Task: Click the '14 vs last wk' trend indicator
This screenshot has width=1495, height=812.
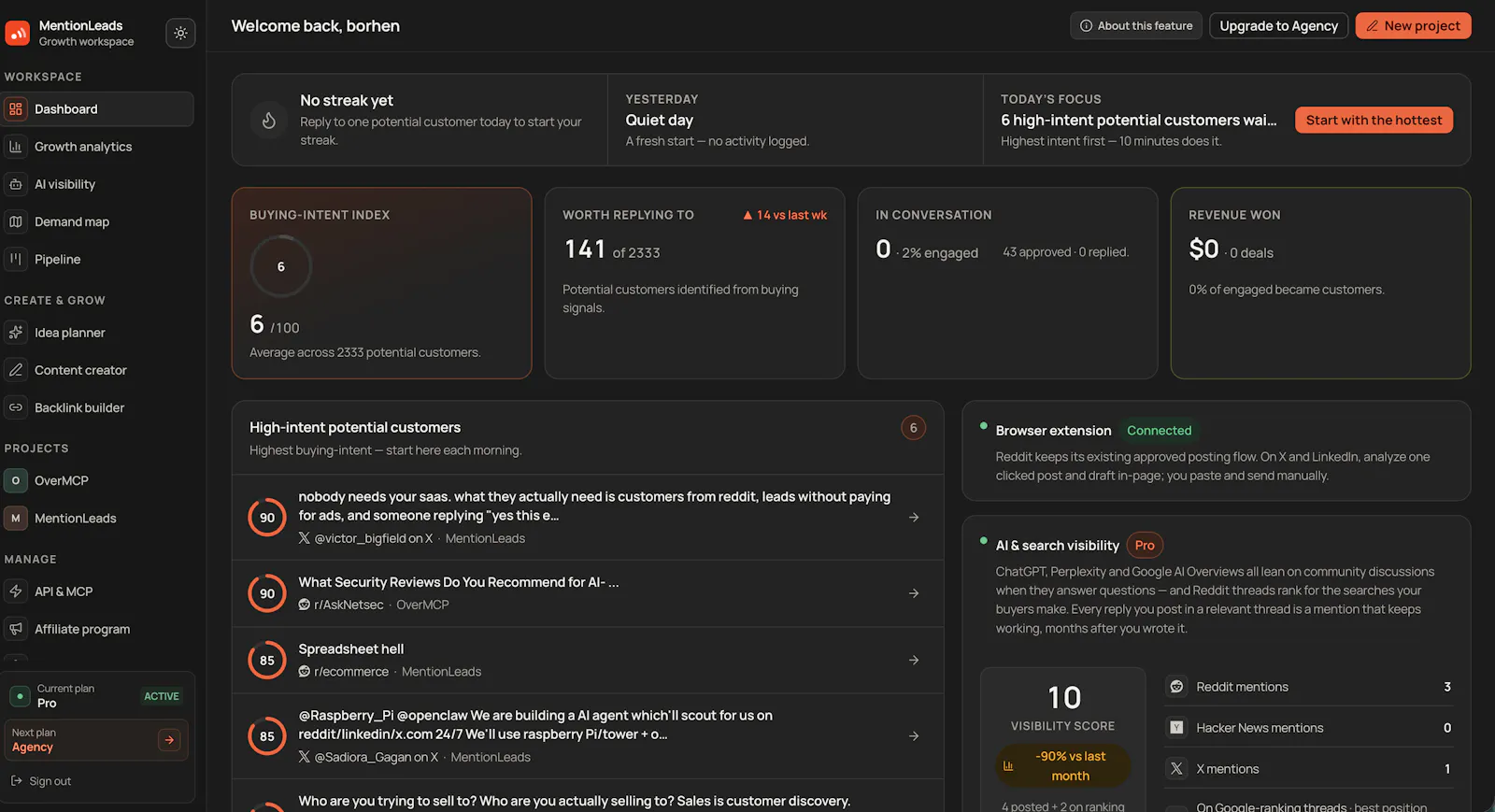Action: coord(785,215)
